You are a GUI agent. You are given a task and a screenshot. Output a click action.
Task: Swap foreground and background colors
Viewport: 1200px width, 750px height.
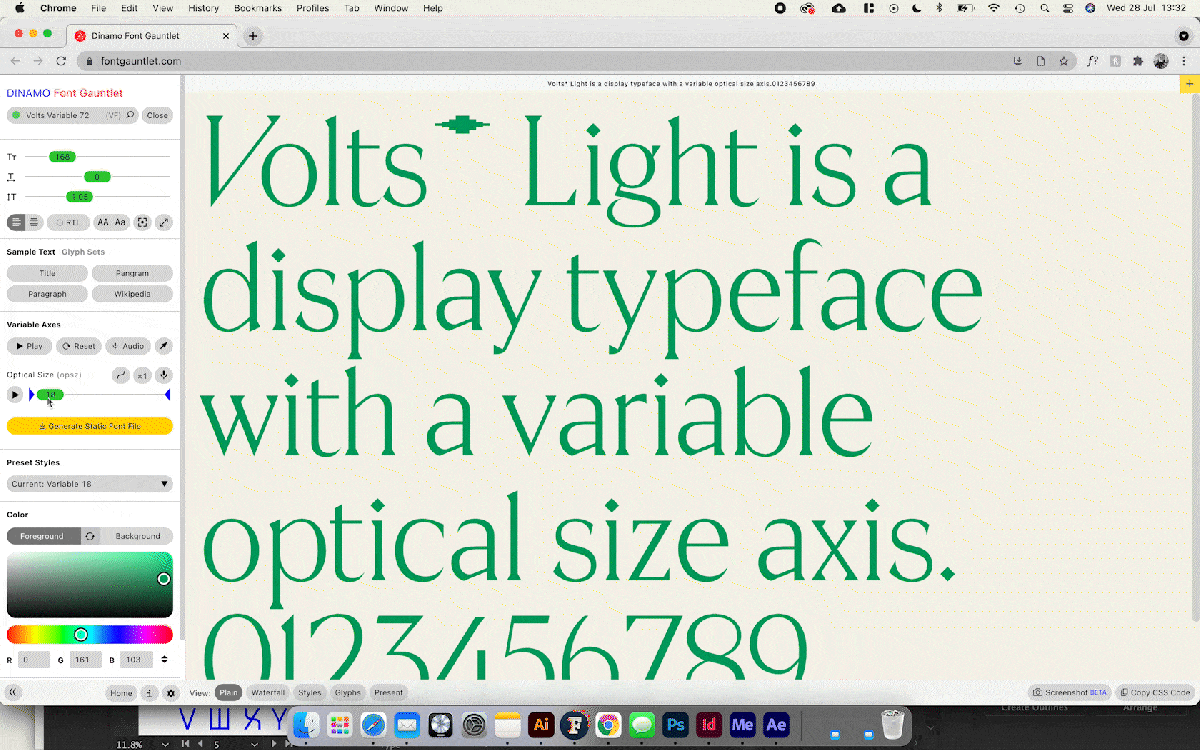[x=90, y=536]
